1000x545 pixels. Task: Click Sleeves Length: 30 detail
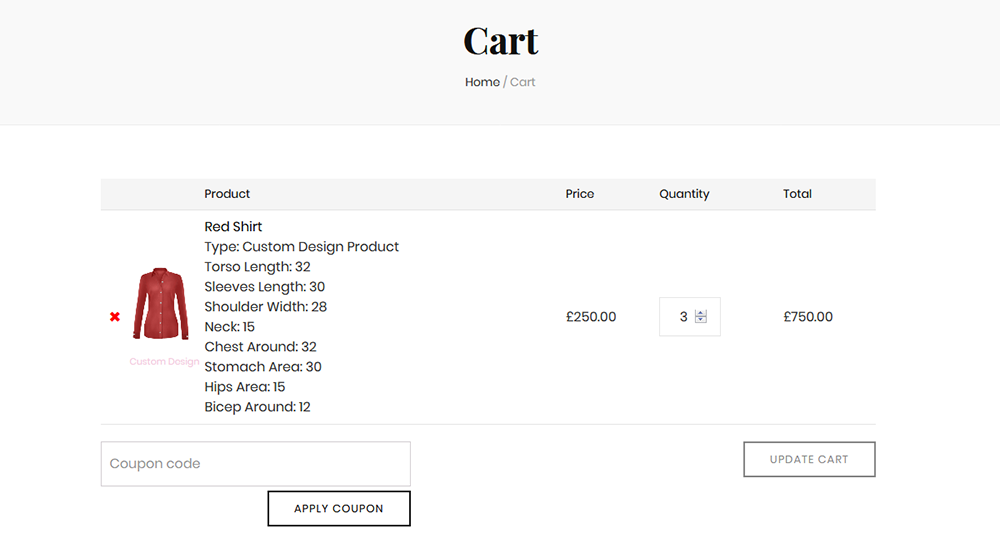[x=265, y=287]
